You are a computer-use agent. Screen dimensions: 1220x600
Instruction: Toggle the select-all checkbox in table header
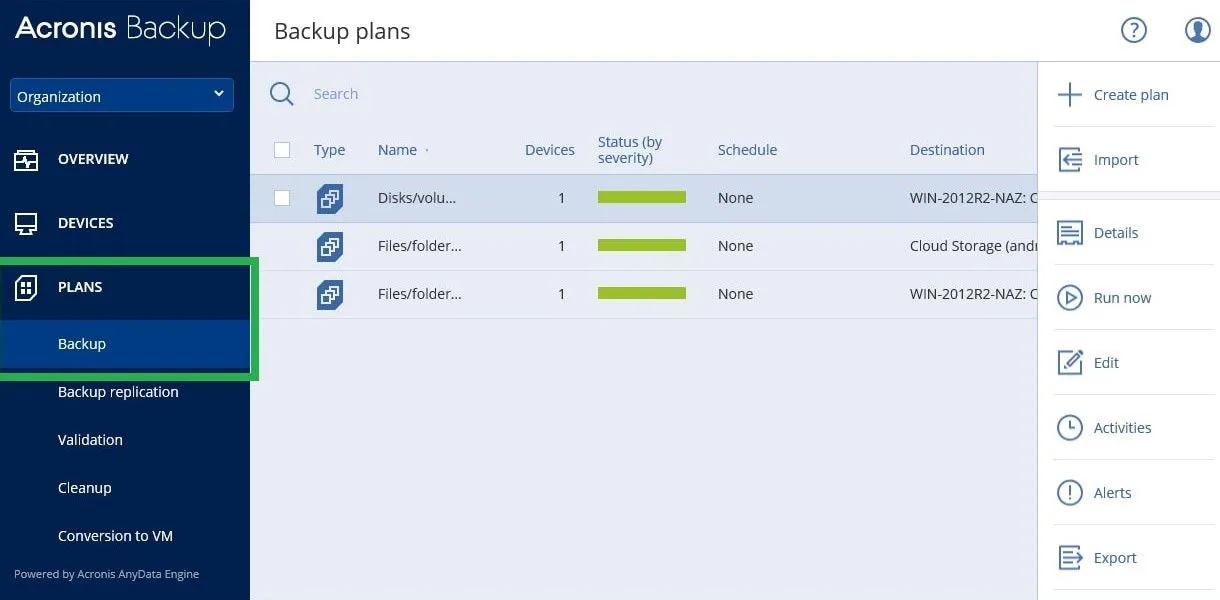pos(282,150)
